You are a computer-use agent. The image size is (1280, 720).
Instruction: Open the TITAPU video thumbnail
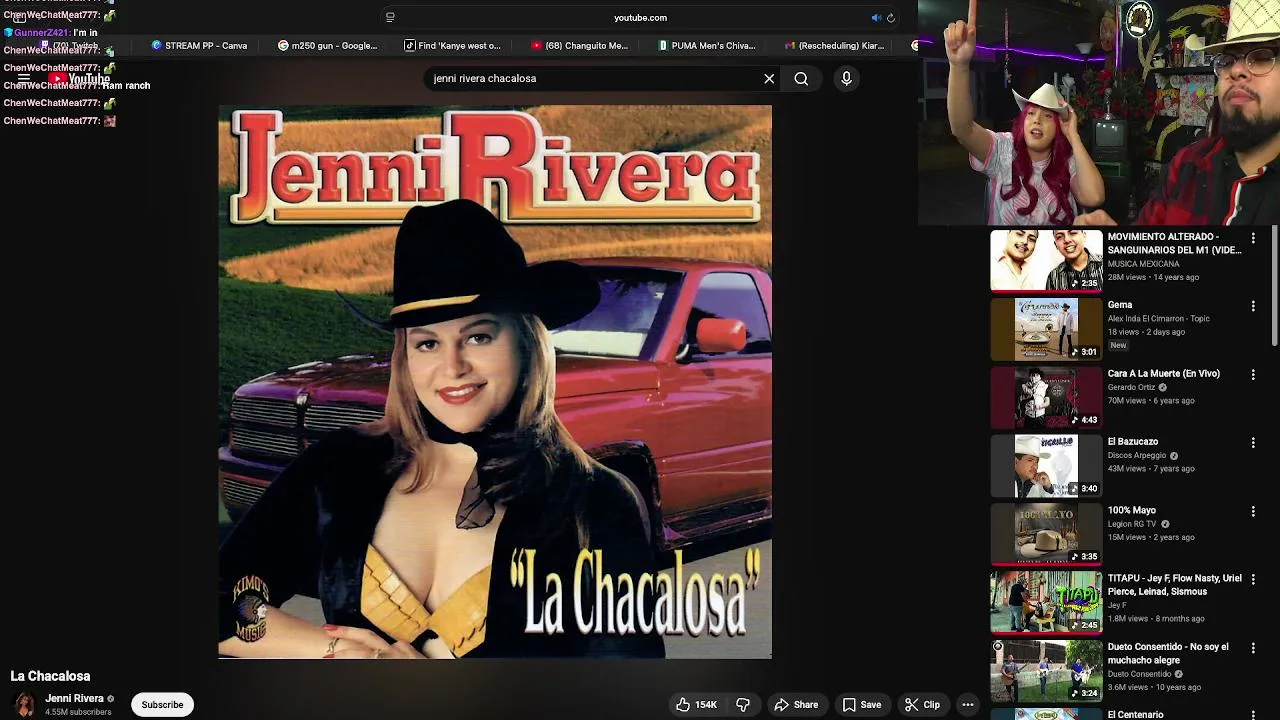1046,602
